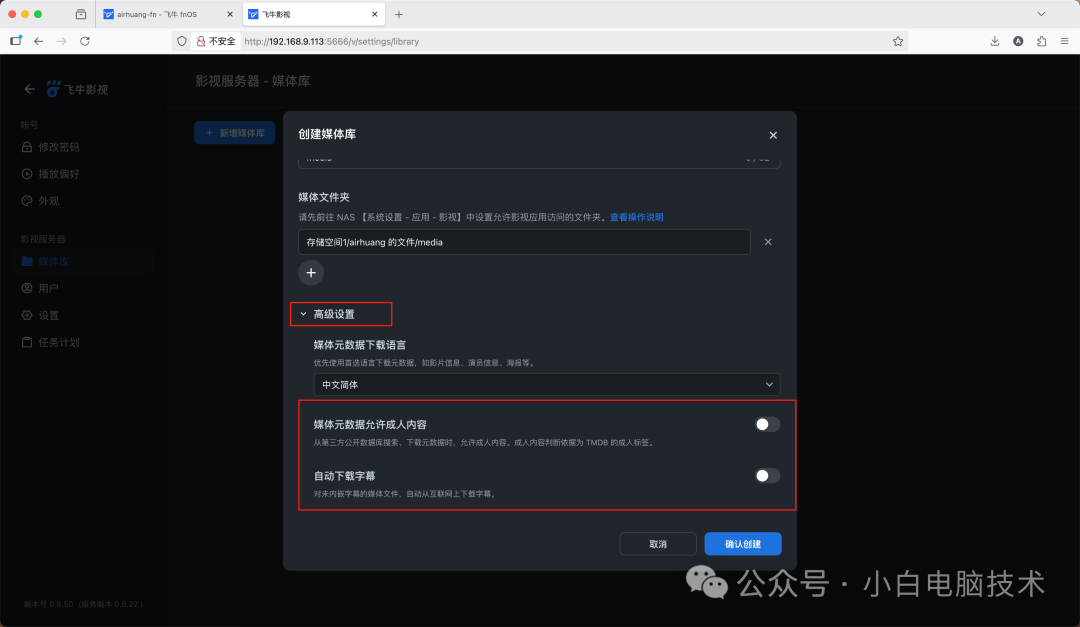Collapse the 高级设置 section
This screenshot has height=627, width=1080.
point(340,313)
